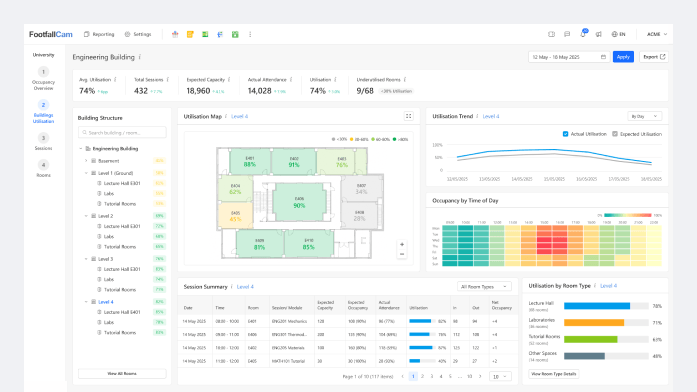Click info icon beside Actual Attendance
This screenshot has width=697, height=392.
291,80
